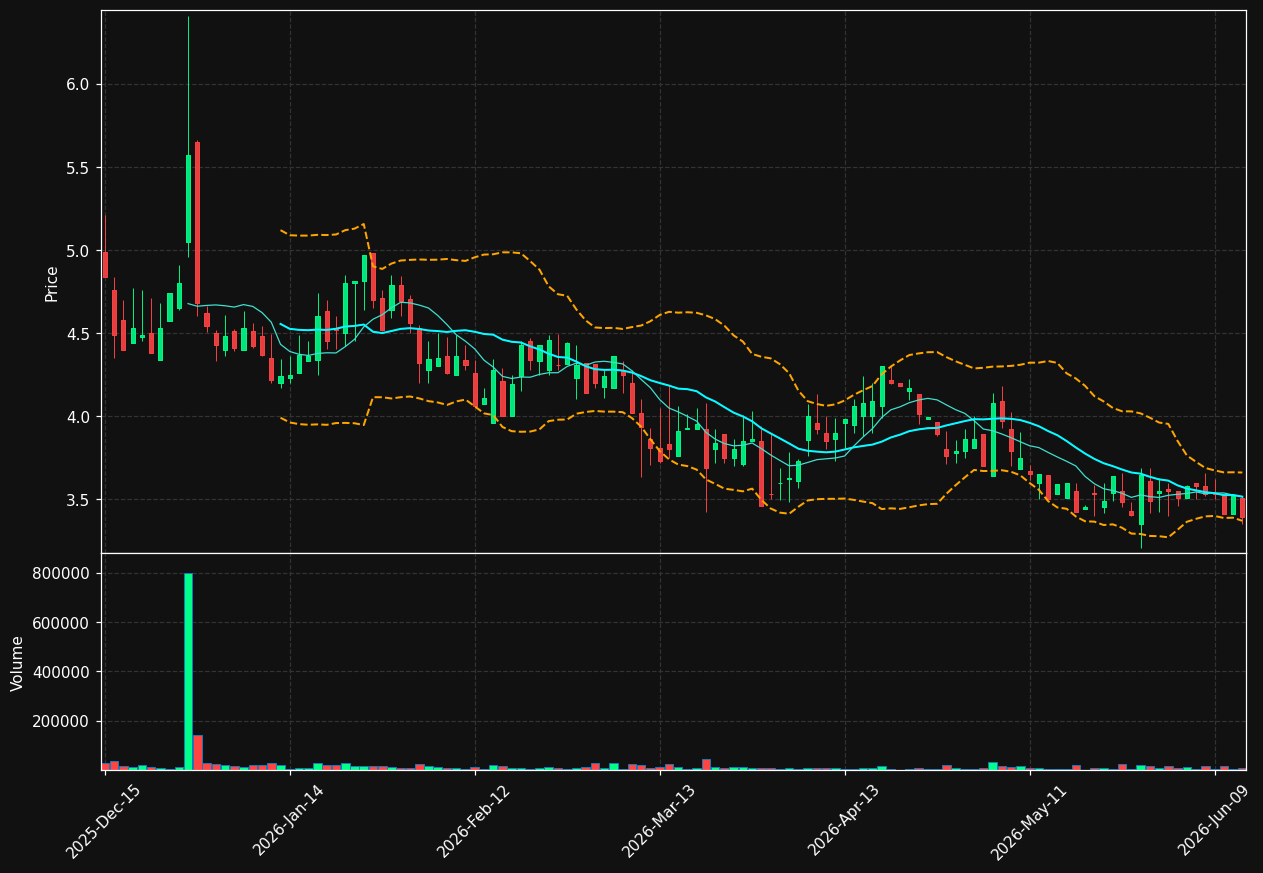Click the 2026-May-11 date label

(x=1028, y=822)
